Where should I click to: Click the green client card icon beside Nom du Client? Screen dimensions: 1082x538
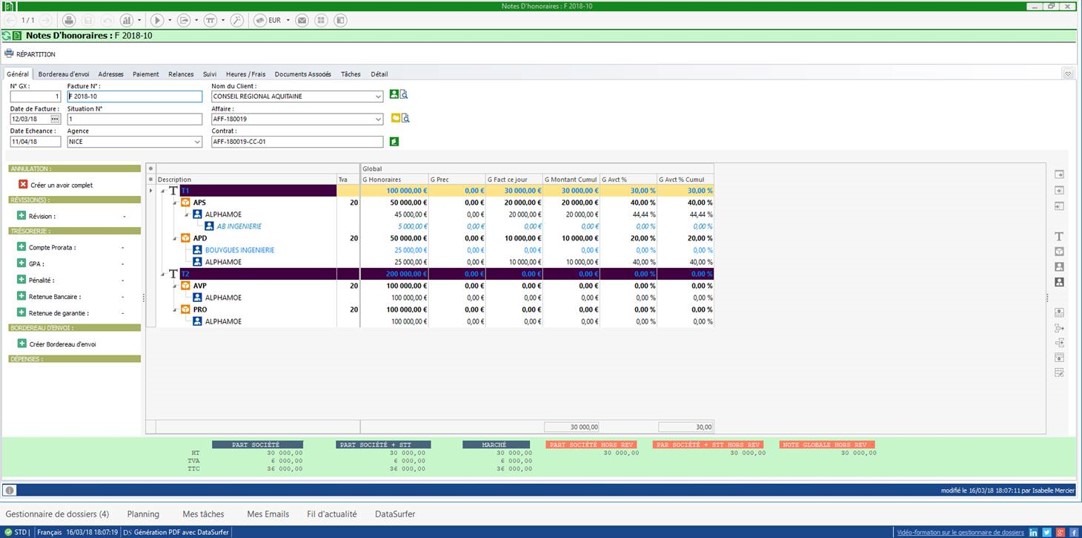coord(394,94)
